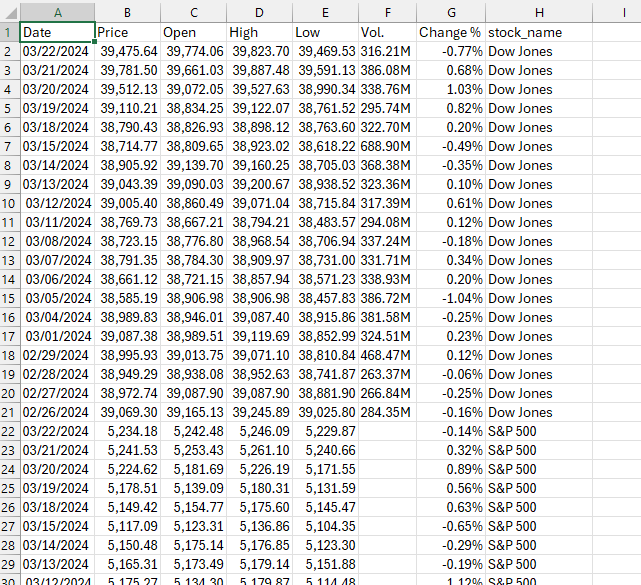Click the low cell 38,761.52

click(325, 108)
